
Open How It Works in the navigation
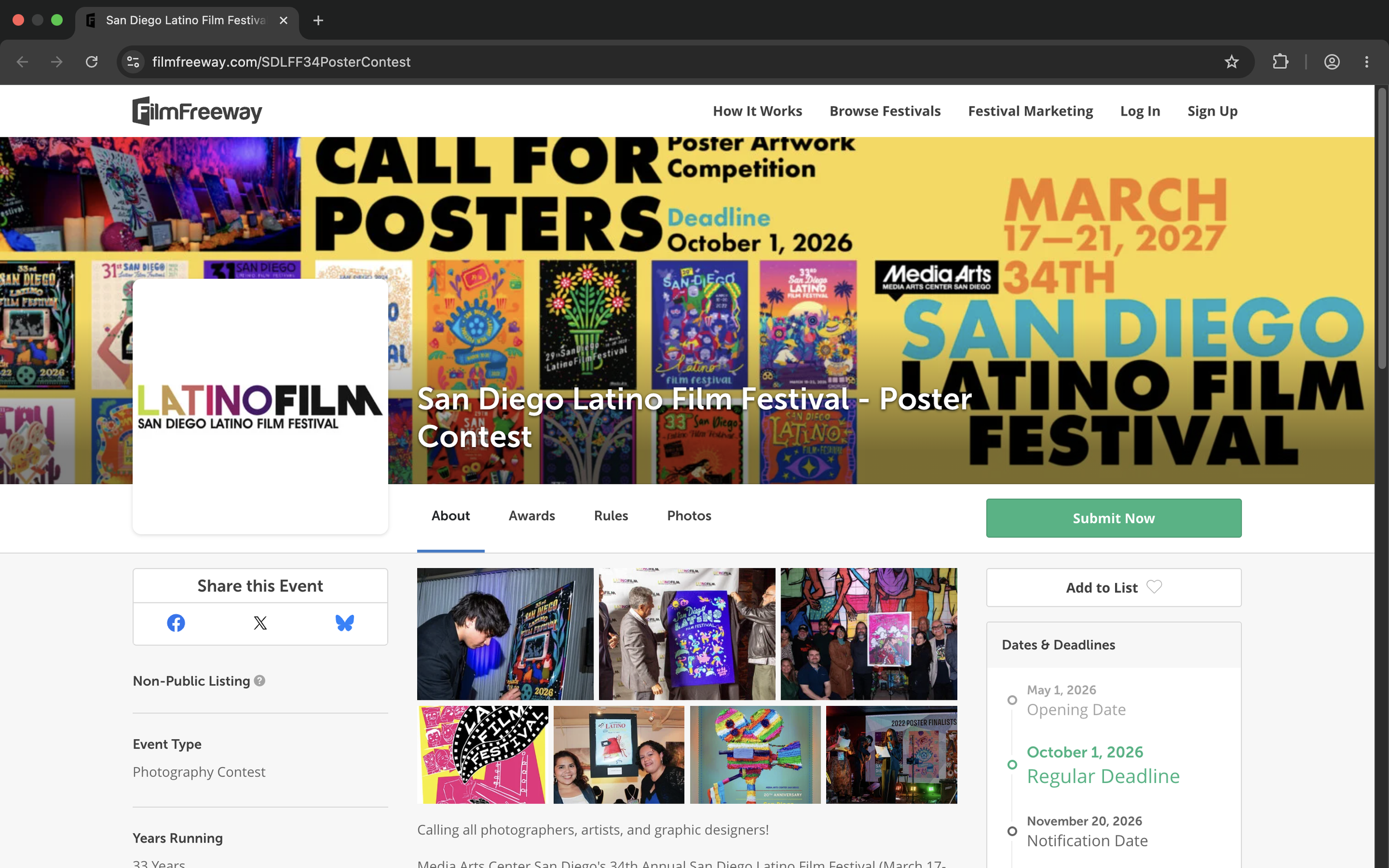pyautogui.click(x=757, y=111)
